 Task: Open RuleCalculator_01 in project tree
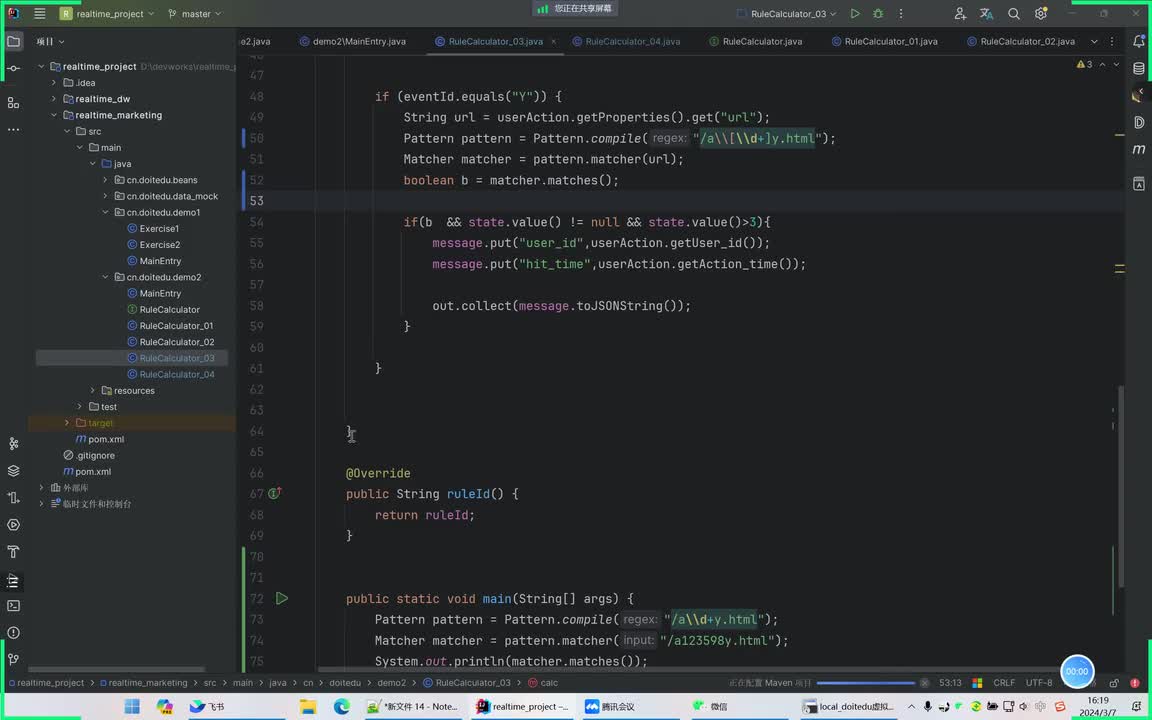[x=176, y=326]
